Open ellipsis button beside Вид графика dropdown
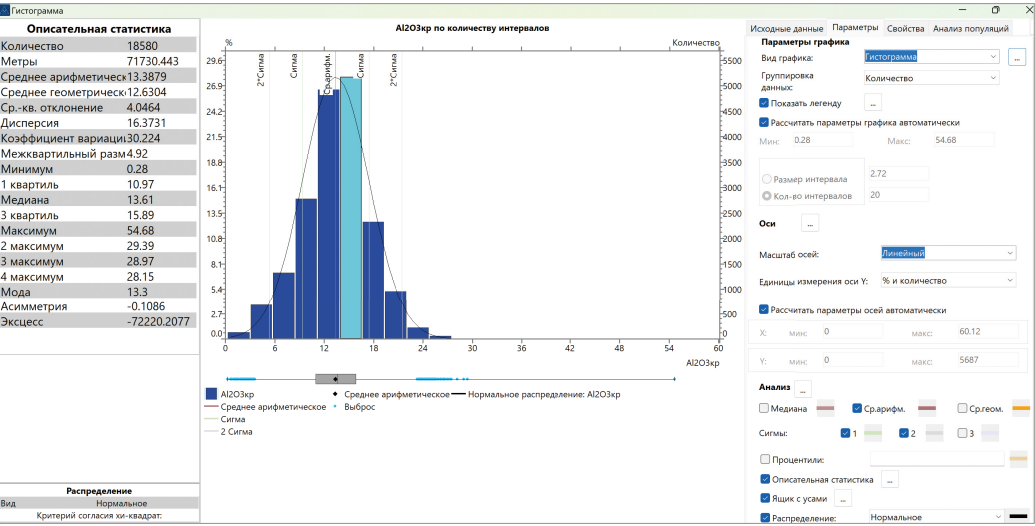Viewport: 1035px width, 526px height. [1017, 57]
